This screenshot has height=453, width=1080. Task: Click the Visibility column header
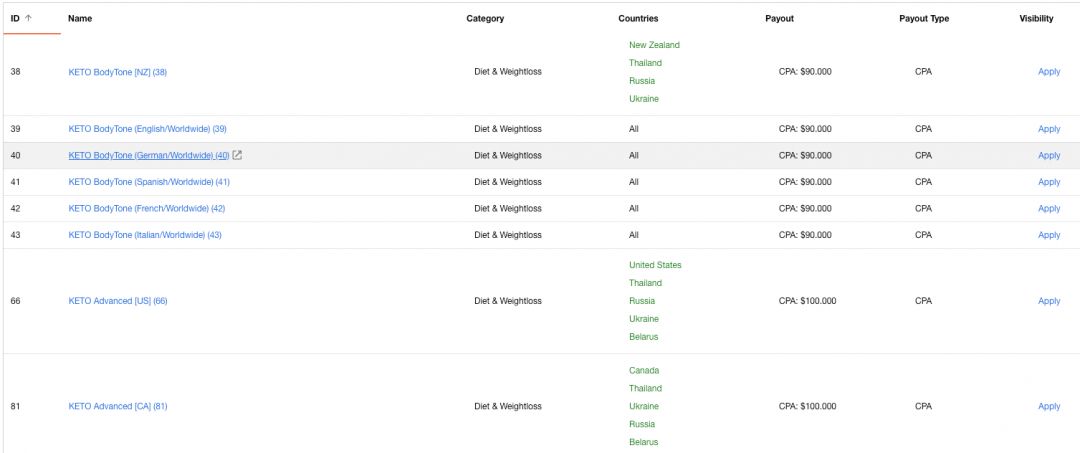[x=1036, y=18]
